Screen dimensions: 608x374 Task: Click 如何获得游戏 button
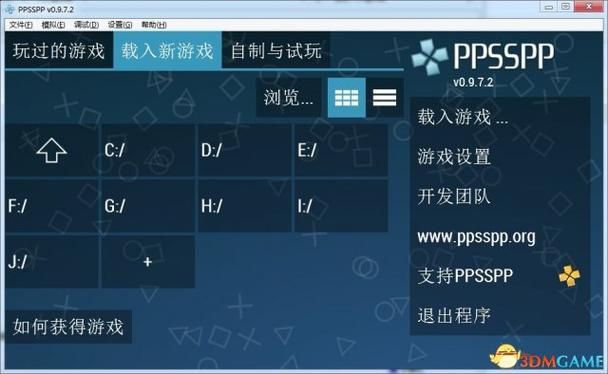(x=69, y=326)
